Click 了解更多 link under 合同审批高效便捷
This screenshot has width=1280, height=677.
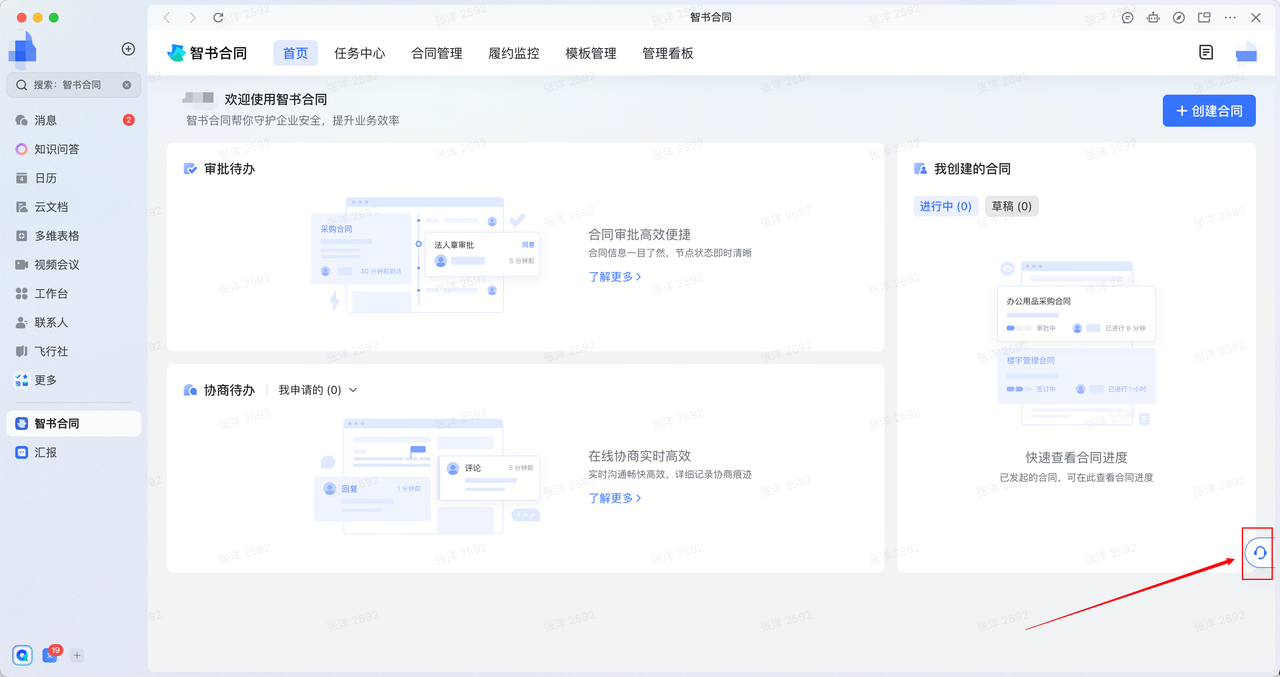[614, 277]
